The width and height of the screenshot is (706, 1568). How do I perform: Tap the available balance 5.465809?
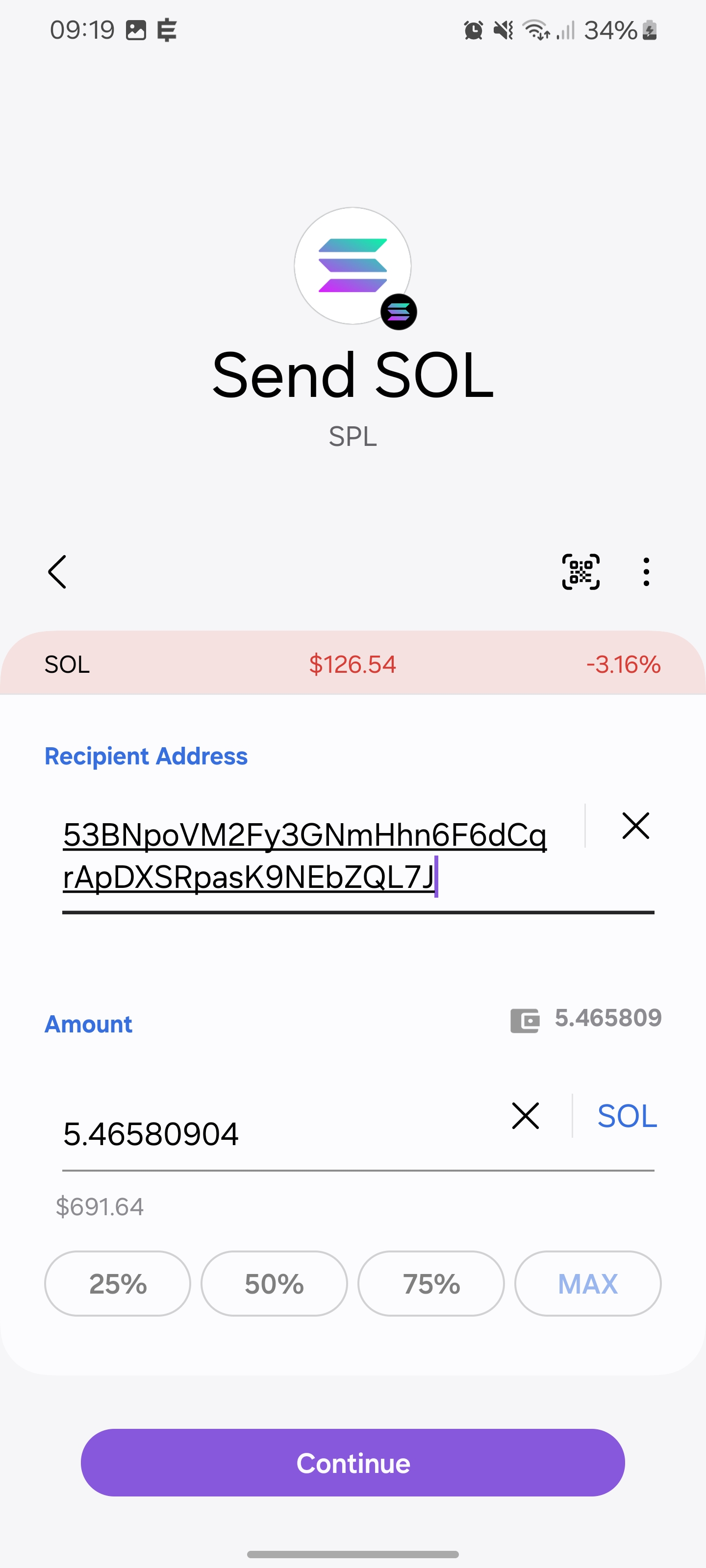coord(608,1018)
